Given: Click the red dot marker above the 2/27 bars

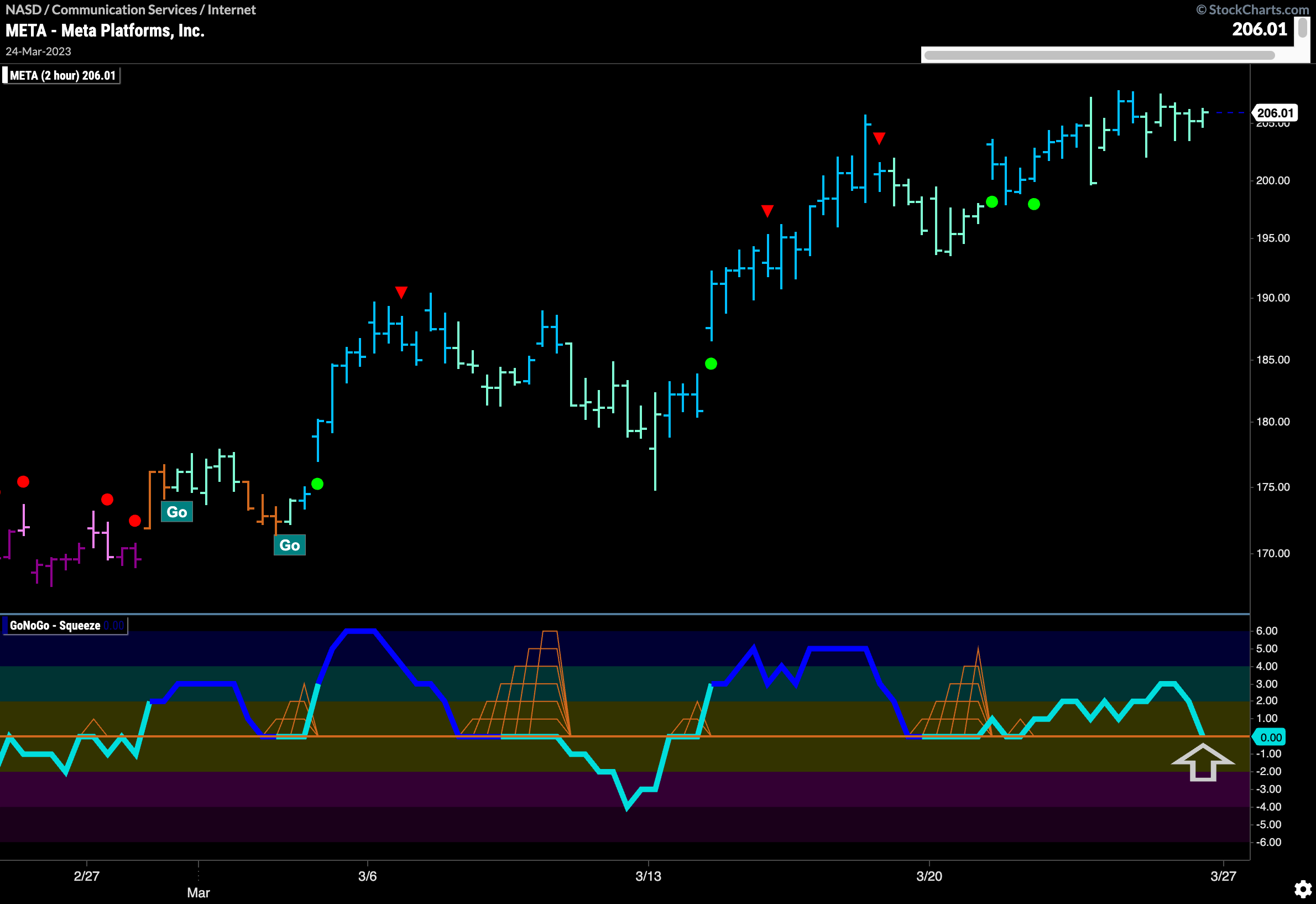Looking at the screenshot, I should click(x=107, y=499).
